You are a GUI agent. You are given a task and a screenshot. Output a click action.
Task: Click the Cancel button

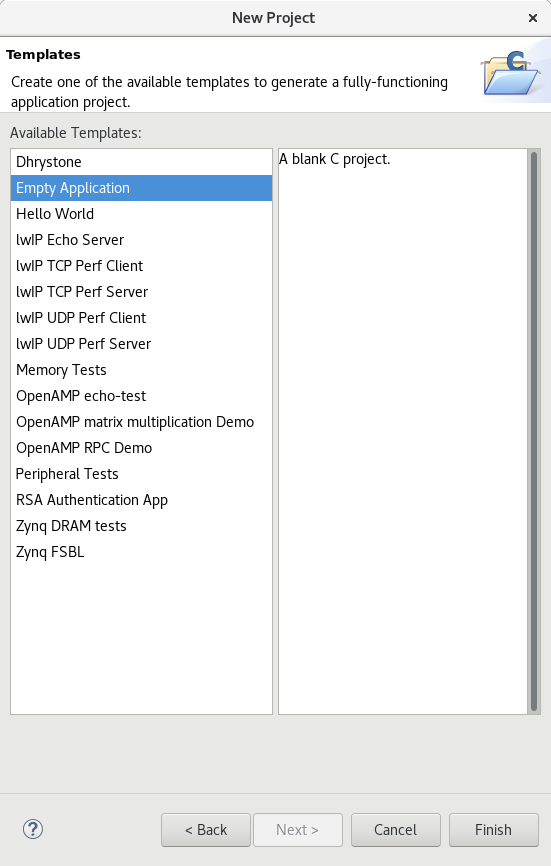click(x=395, y=830)
